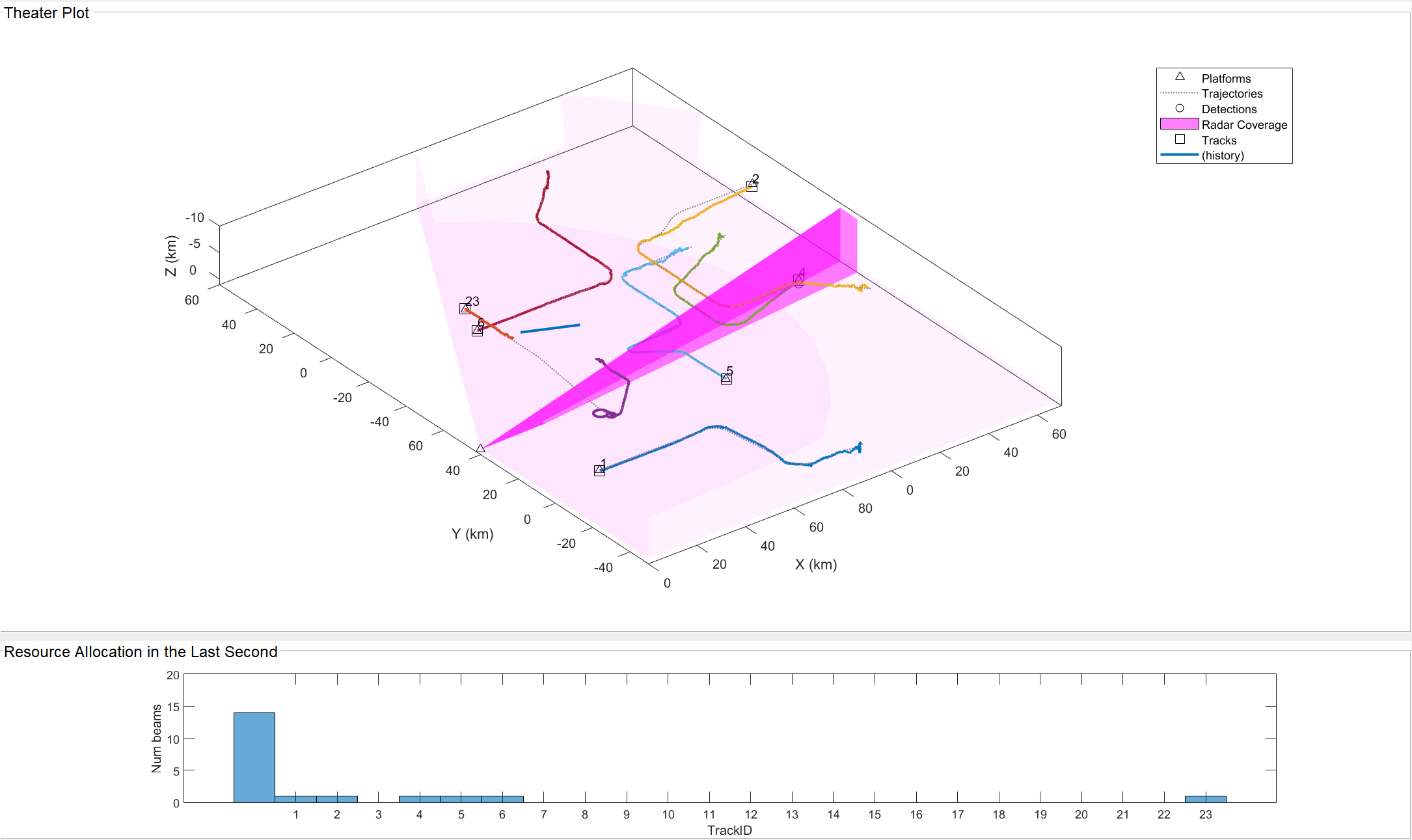The height and width of the screenshot is (840, 1412).
Task: Select track marker labeled 5
Action: (726, 379)
